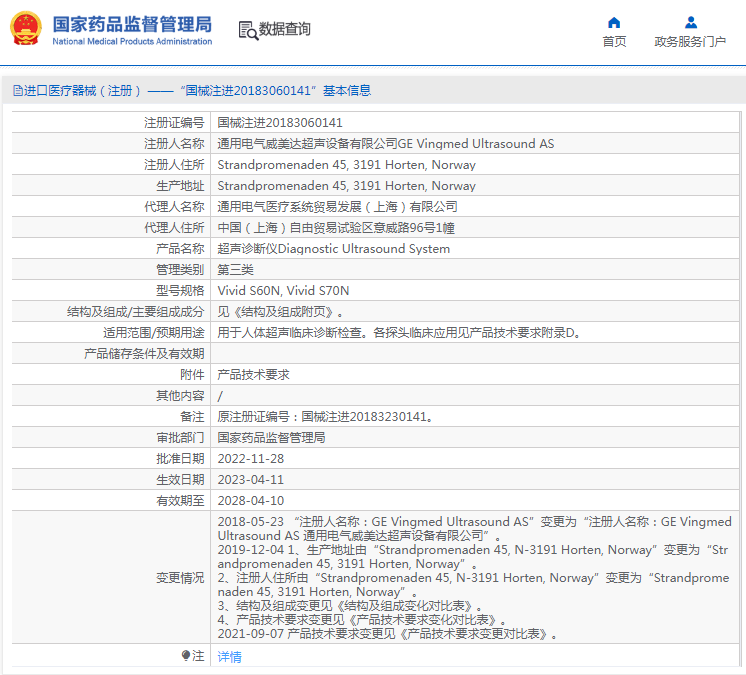Click the 生产地址 address value

346,186
